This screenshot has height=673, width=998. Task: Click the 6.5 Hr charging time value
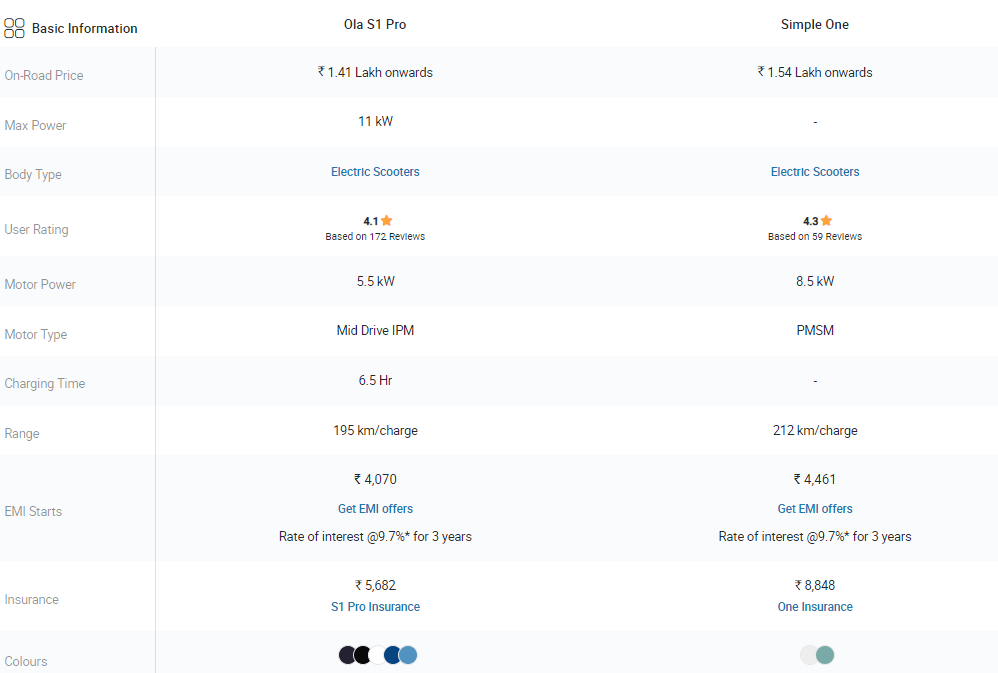point(375,380)
